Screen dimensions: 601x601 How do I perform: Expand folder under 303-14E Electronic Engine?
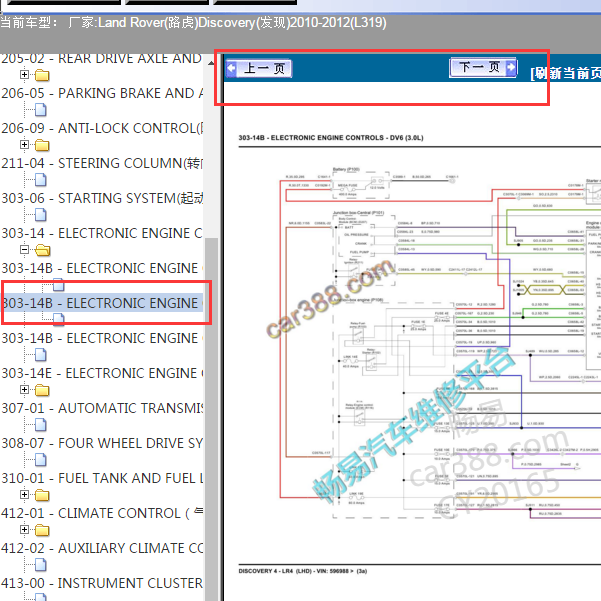click(x=24, y=389)
